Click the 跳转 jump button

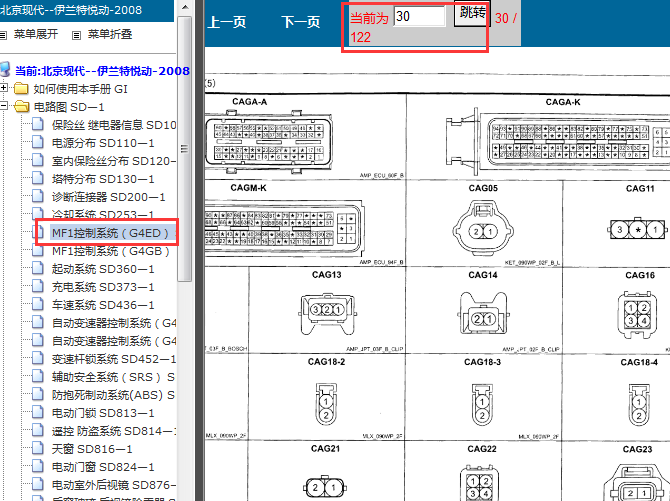coord(472,13)
